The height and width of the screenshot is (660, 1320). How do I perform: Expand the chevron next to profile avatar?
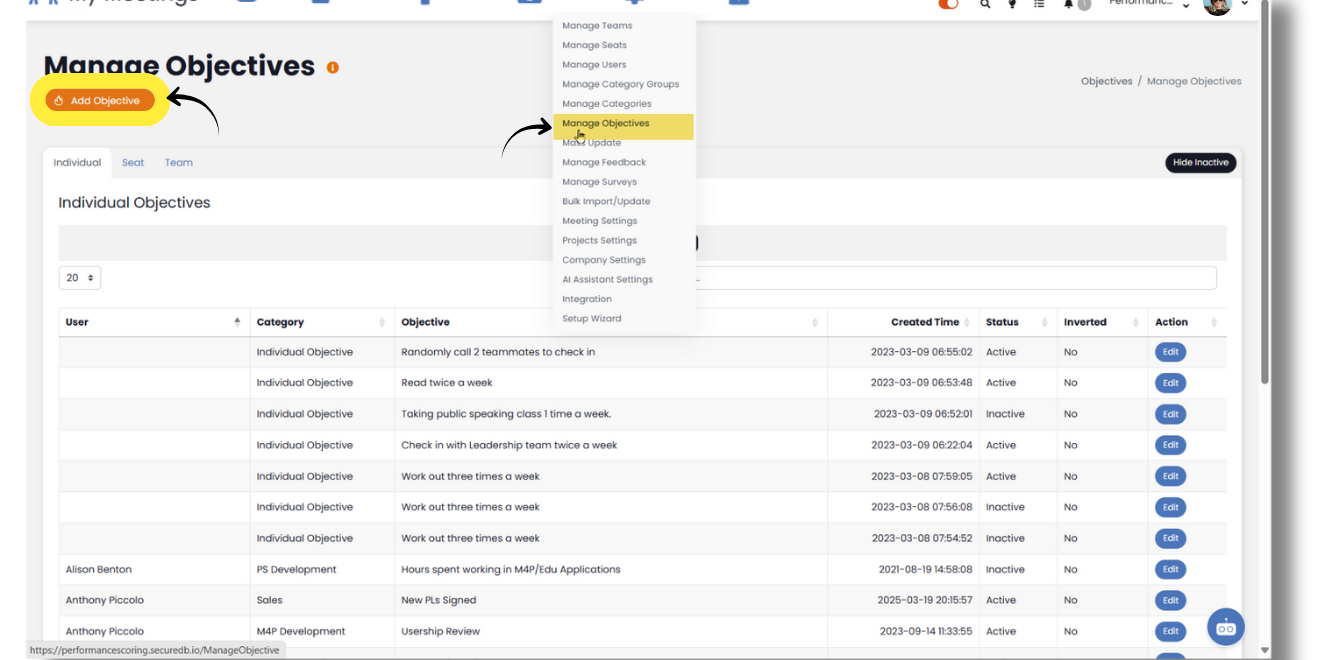pyautogui.click(x=1245, y=5)
